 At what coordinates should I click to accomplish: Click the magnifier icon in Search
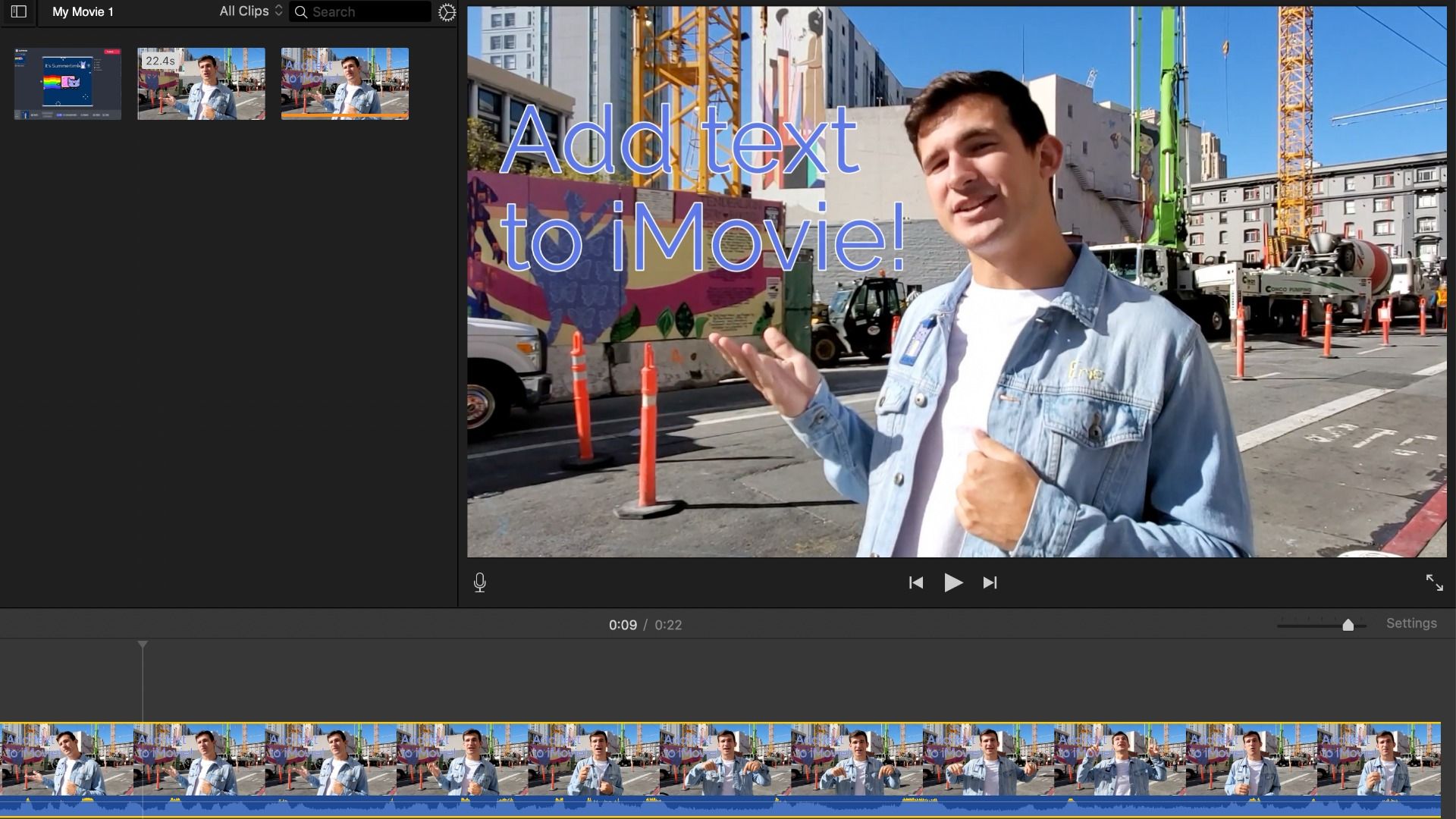301,12
